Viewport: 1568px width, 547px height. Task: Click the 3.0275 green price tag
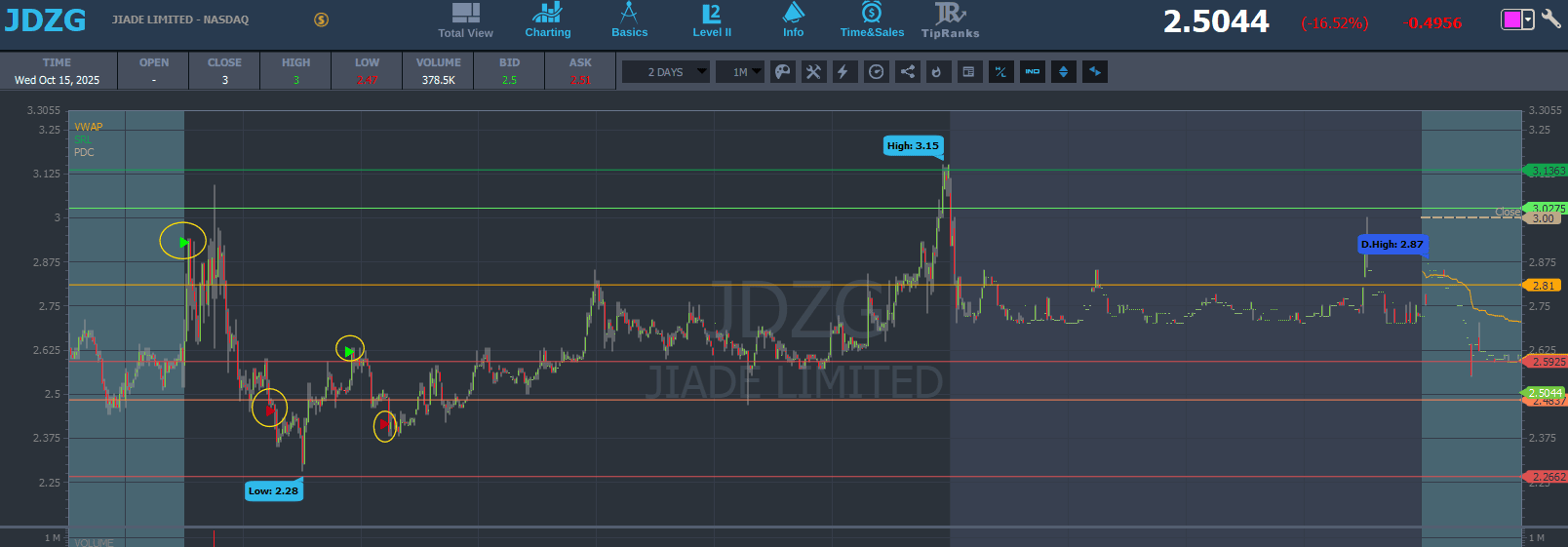[1547, 209]
